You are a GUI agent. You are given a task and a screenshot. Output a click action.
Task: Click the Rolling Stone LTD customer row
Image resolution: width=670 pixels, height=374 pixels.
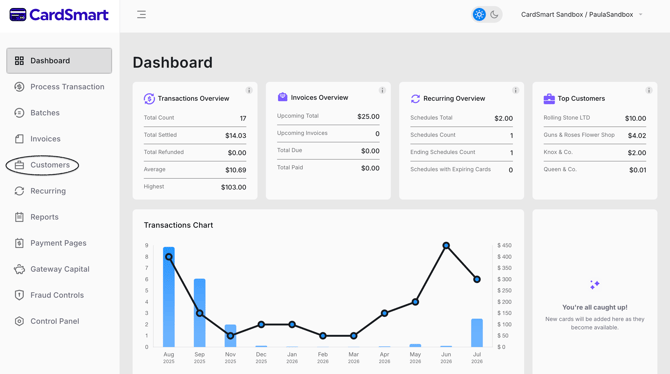pyautogui.click(x=595, y=118)
